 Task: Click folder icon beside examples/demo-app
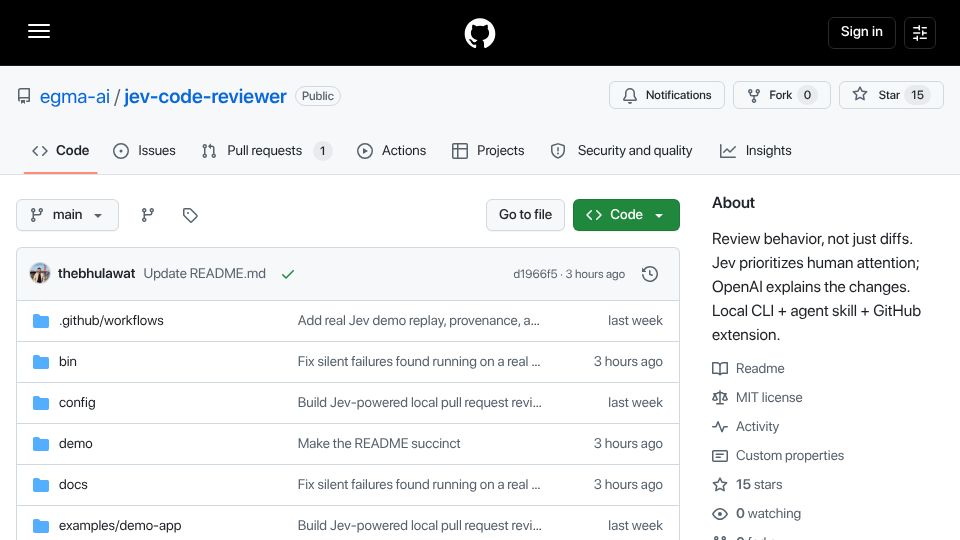tap(41, 526)
